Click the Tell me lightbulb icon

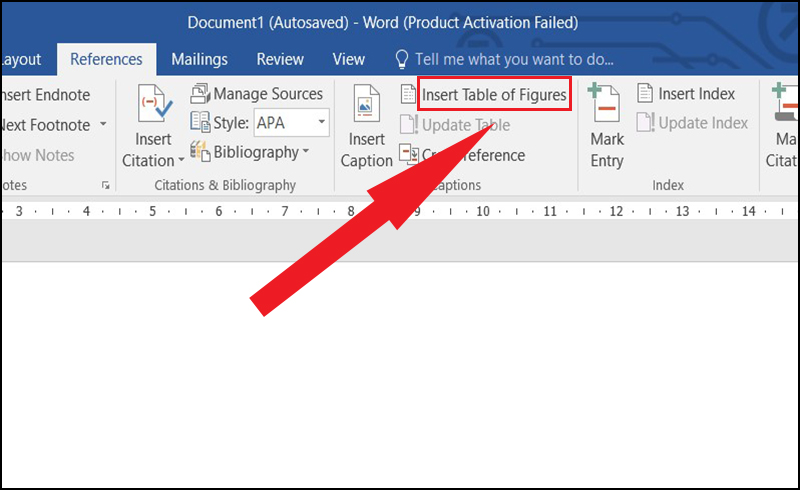(x=402, y=59)
